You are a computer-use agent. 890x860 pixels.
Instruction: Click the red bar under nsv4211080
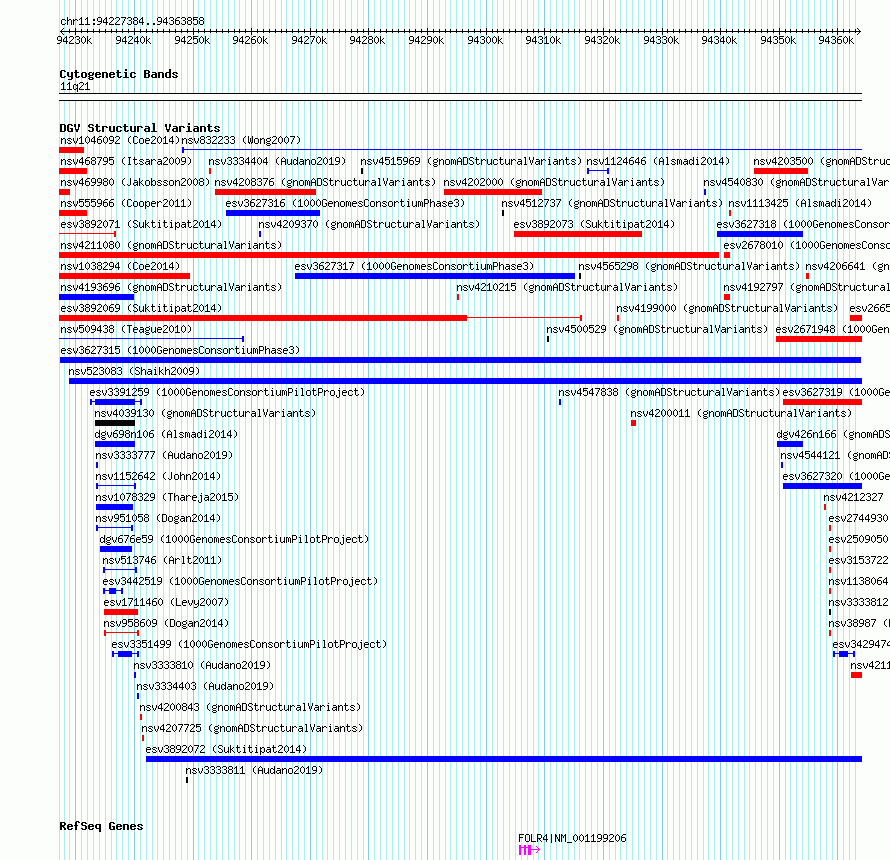[389, 255]
